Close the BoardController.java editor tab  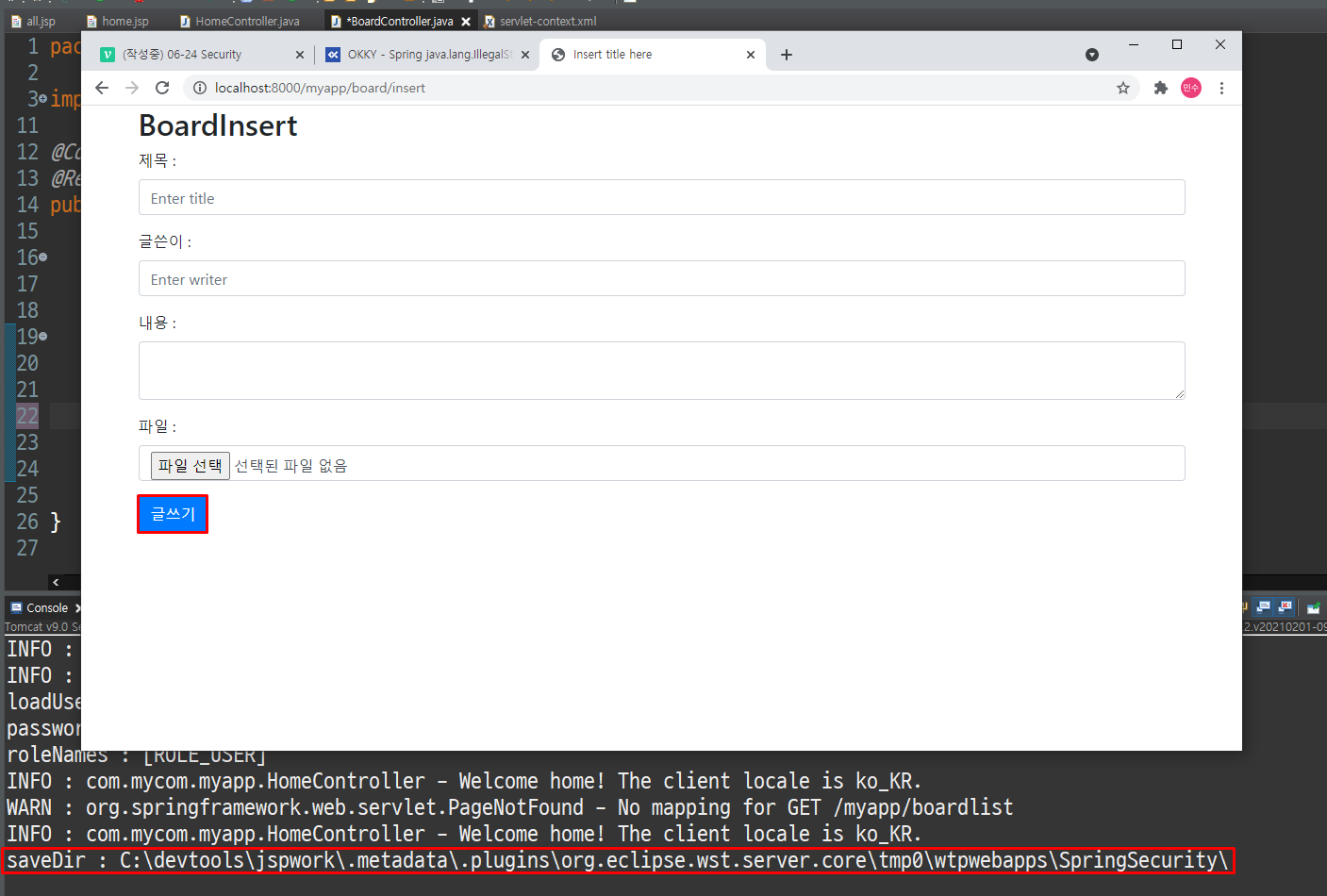[x=466, y=22]
